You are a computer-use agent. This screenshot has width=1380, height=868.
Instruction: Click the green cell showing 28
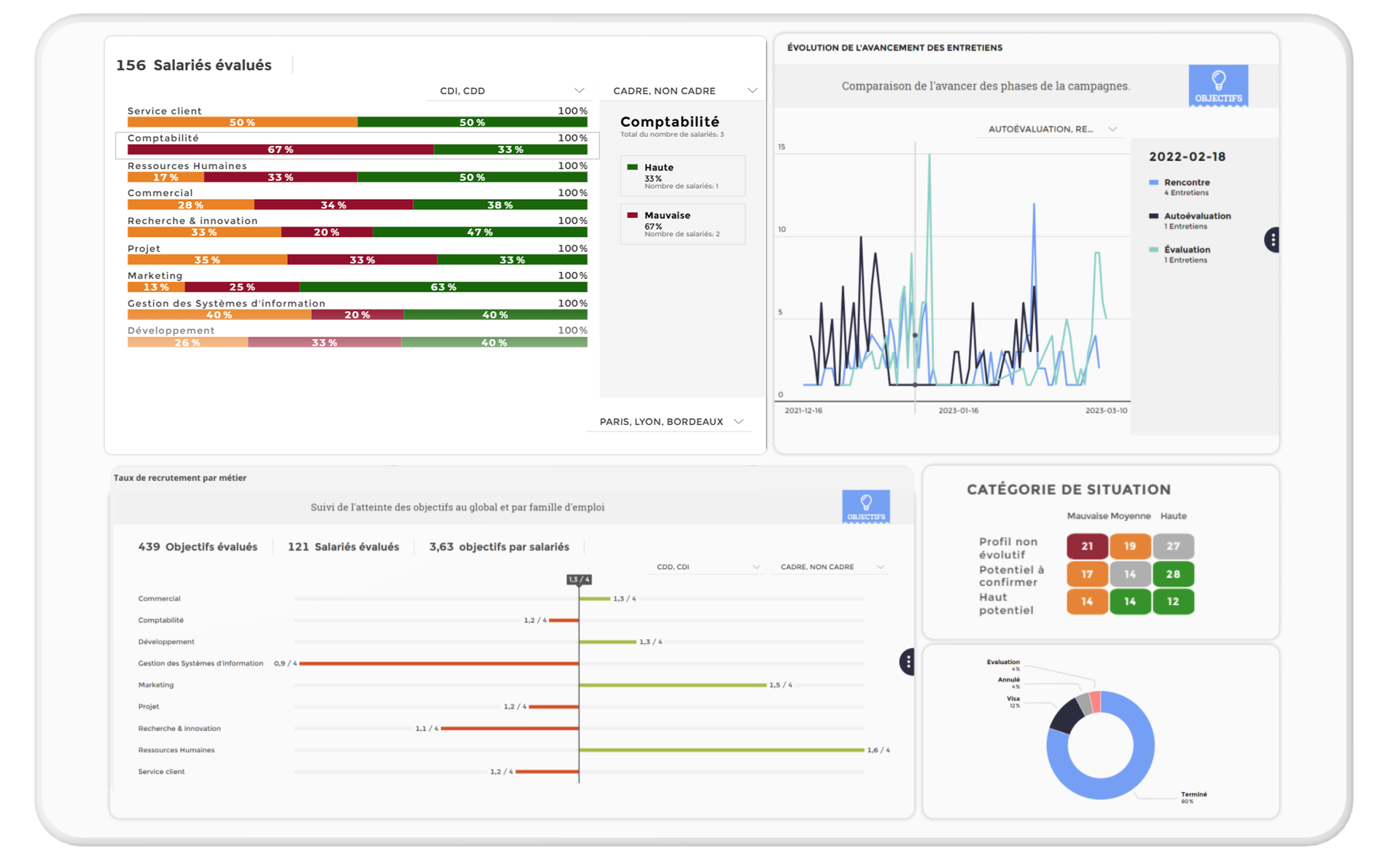[x=1172, y=574]
